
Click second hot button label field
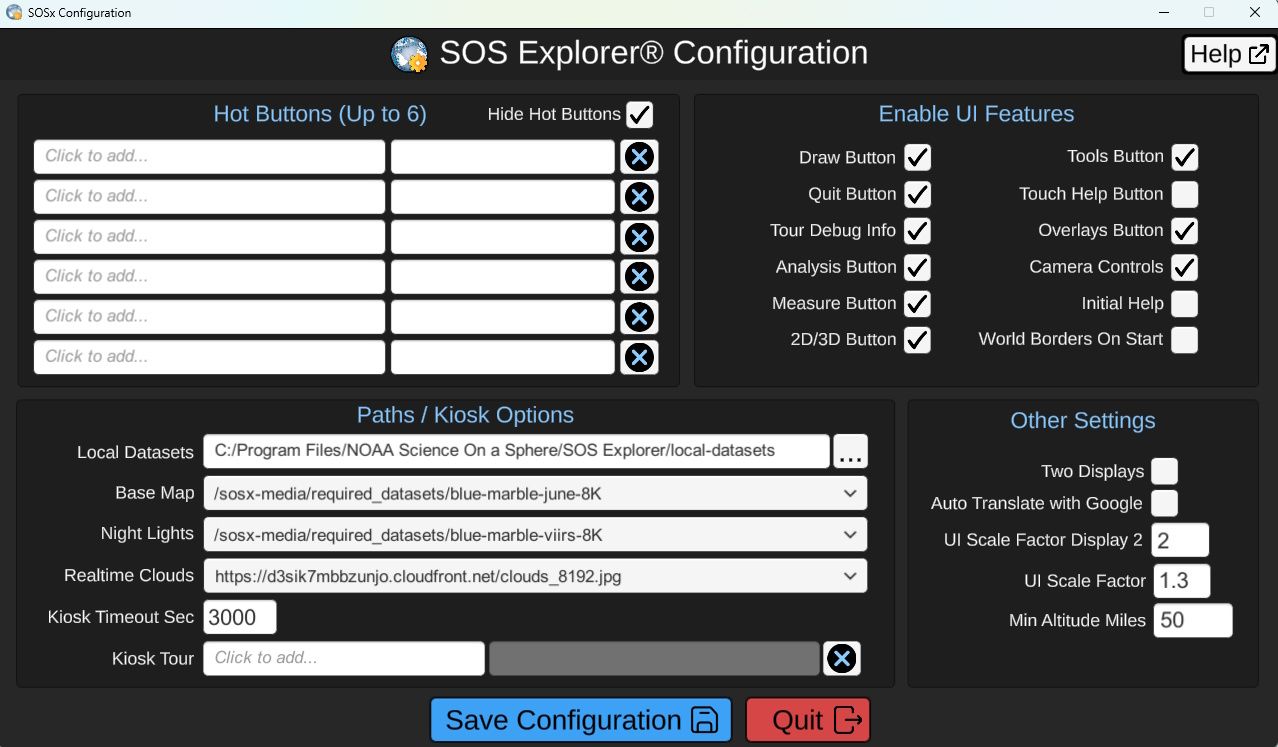[503, 197]
